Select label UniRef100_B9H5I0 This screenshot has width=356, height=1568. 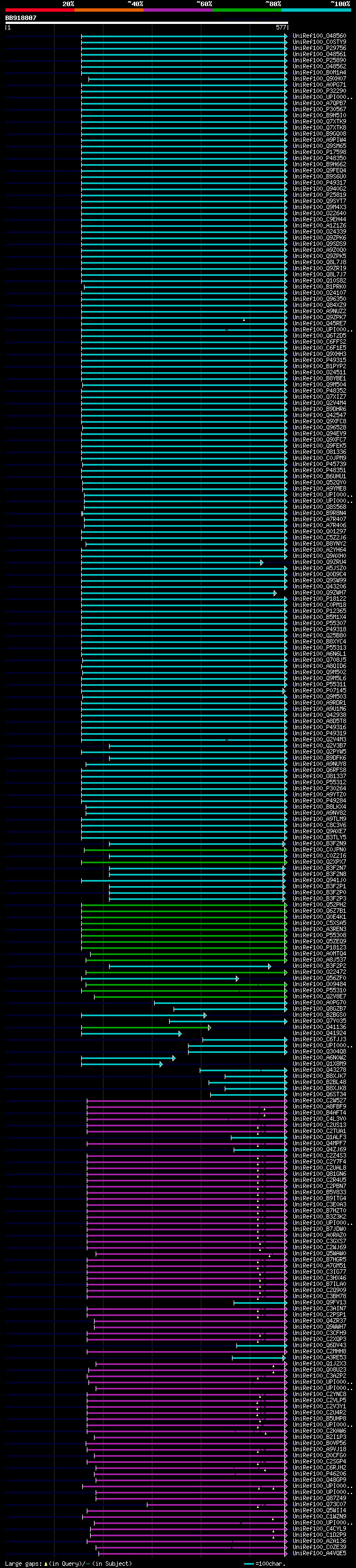click(319, 115)
